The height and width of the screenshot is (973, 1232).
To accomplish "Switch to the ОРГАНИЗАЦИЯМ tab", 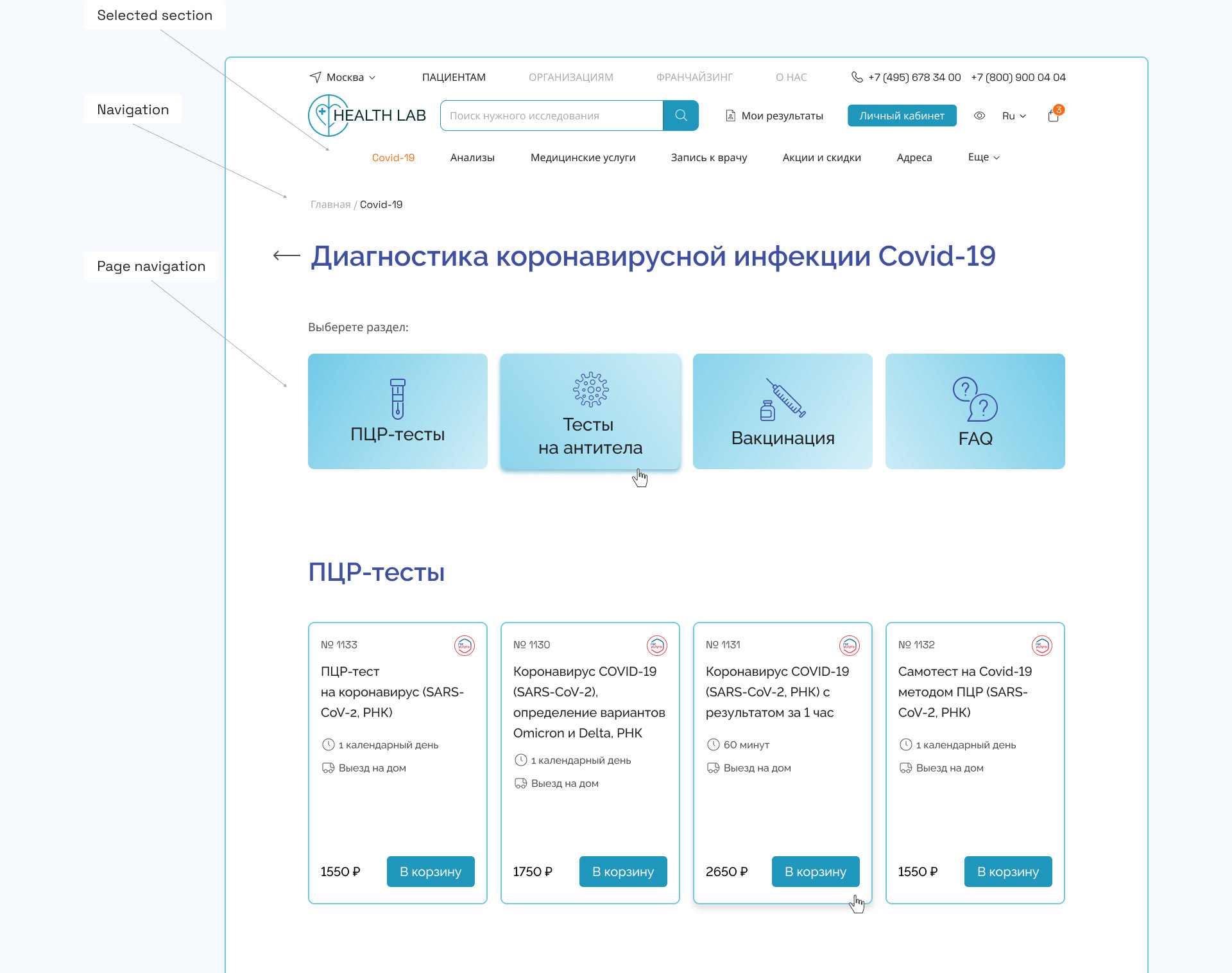I will click(x=570, y=77).
